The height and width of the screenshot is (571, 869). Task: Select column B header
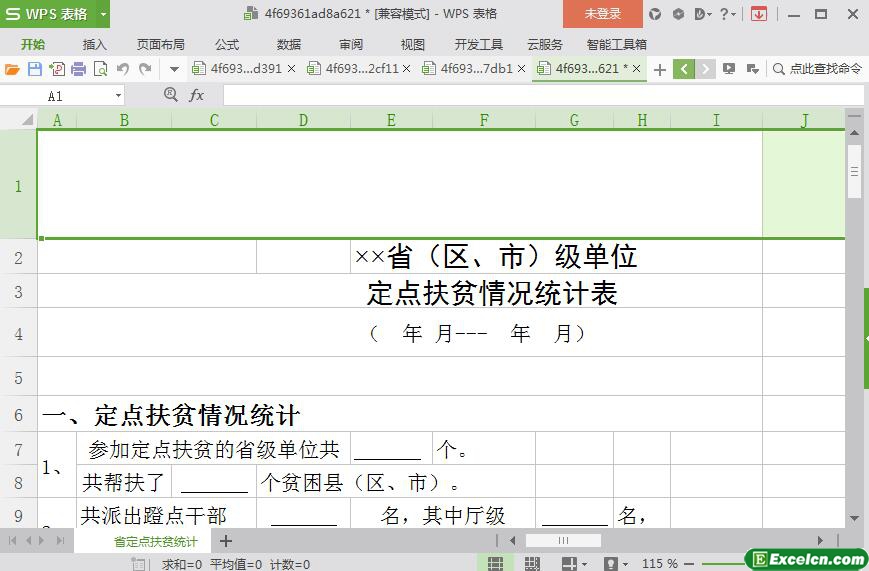tap(124, 120)
